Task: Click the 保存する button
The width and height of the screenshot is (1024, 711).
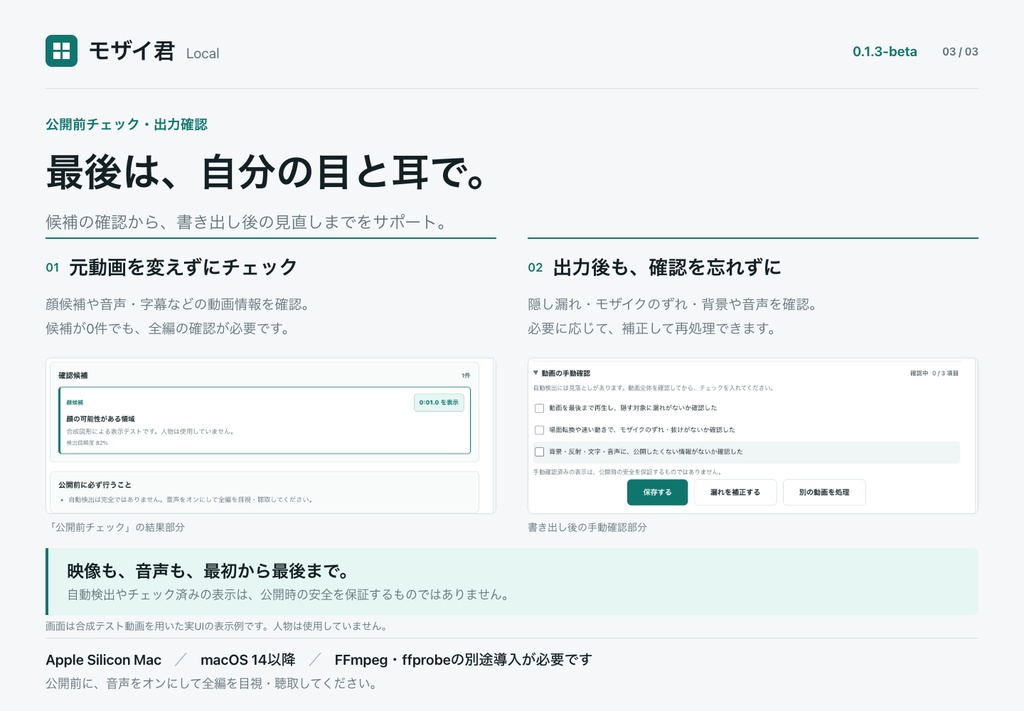Action: [x=657, y=492]
